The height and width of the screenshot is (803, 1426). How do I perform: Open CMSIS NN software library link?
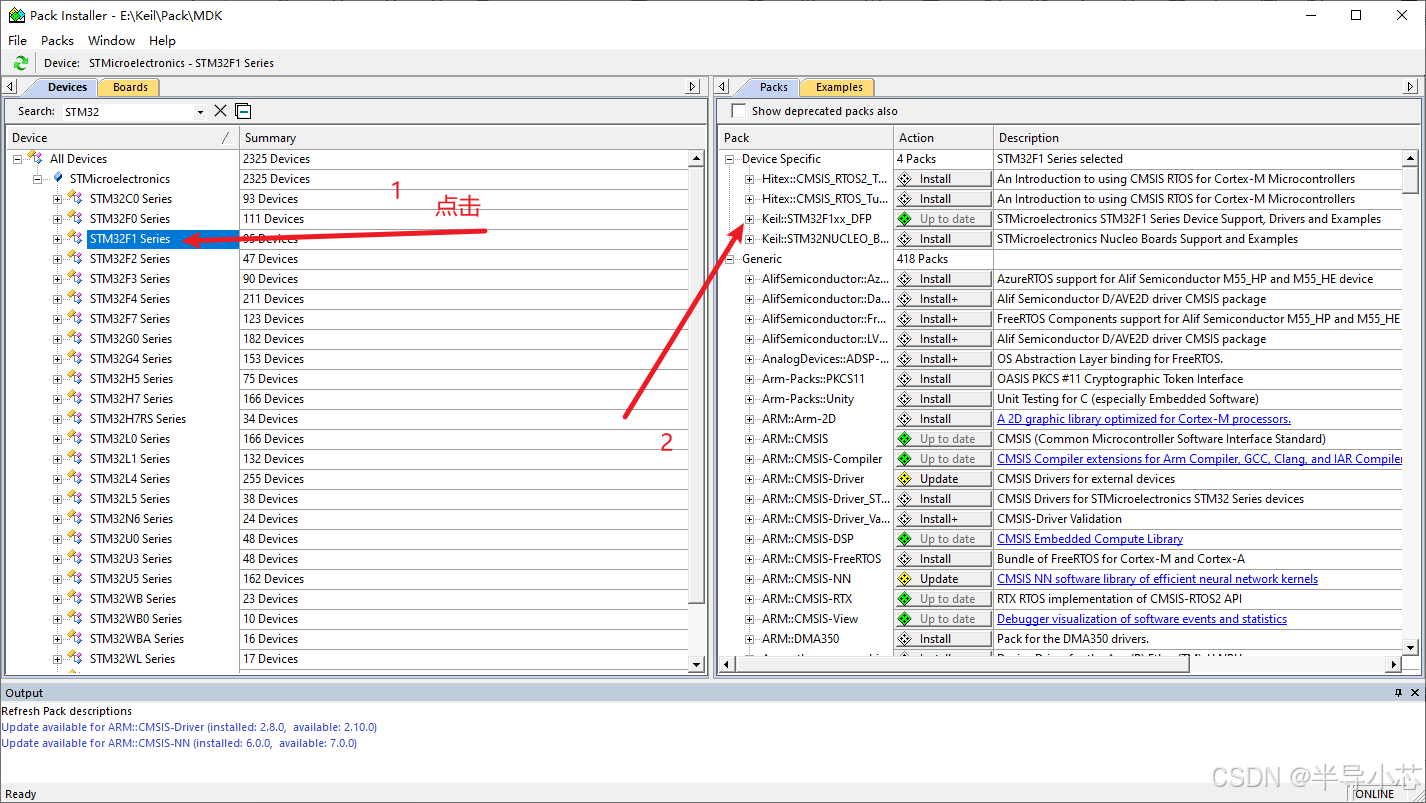(1157, 579)
